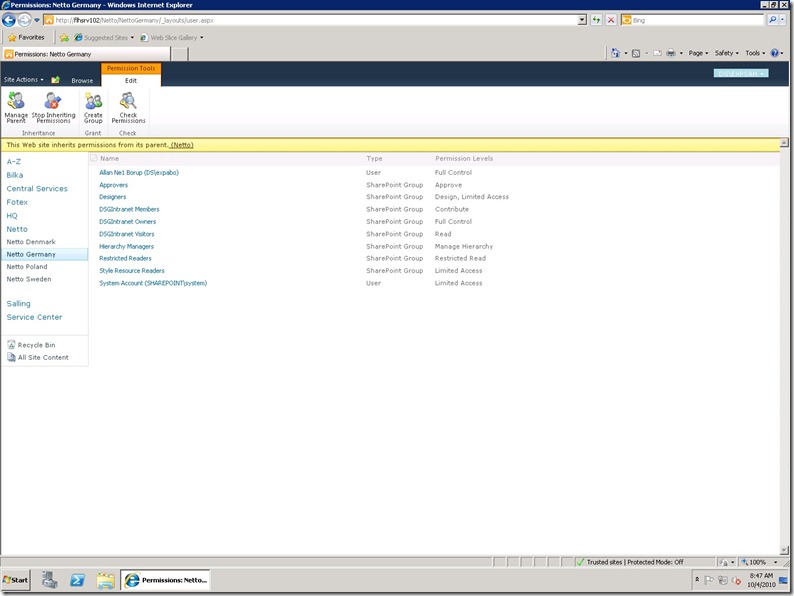Click the Help question mark icon
Image resolution: width=794 pixels, height=596 pixels.
click(774, 53)
